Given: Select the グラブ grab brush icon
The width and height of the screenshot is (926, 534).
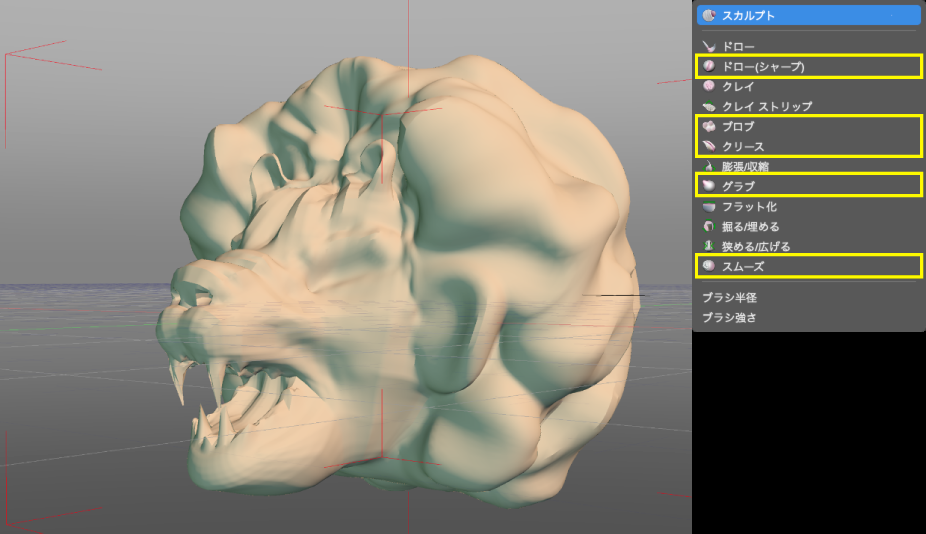Looking at the screenshot, I should click(709, 186).
